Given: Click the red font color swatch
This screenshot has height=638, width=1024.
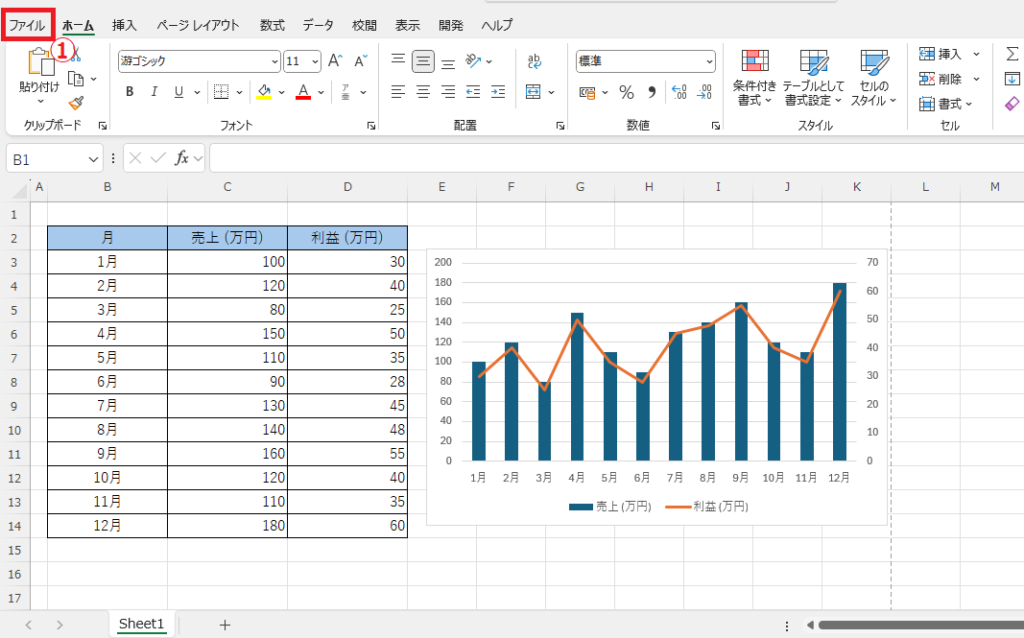Looking at the screenshot, I should click(x=303, y=92).
